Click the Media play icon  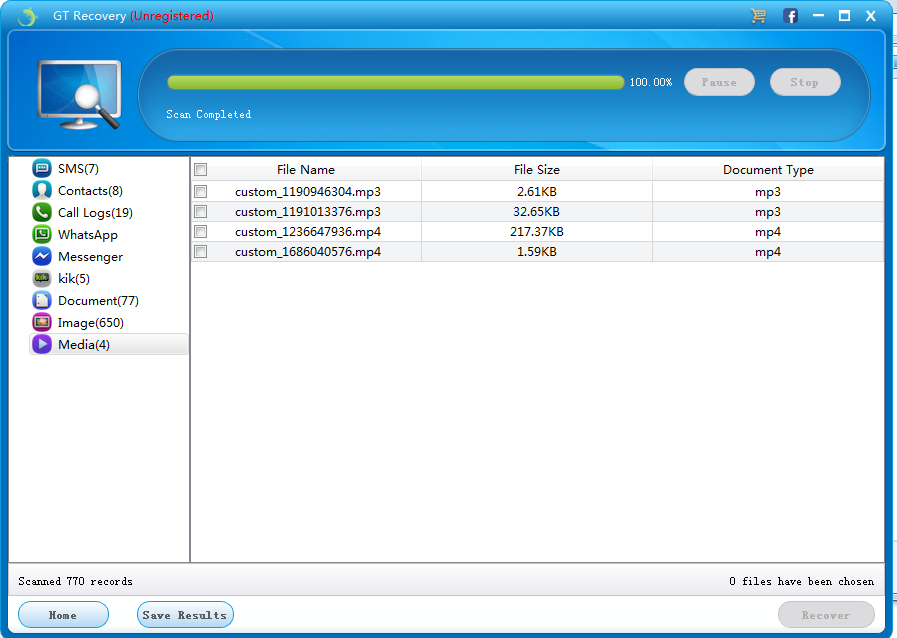(x=42, y=344)
